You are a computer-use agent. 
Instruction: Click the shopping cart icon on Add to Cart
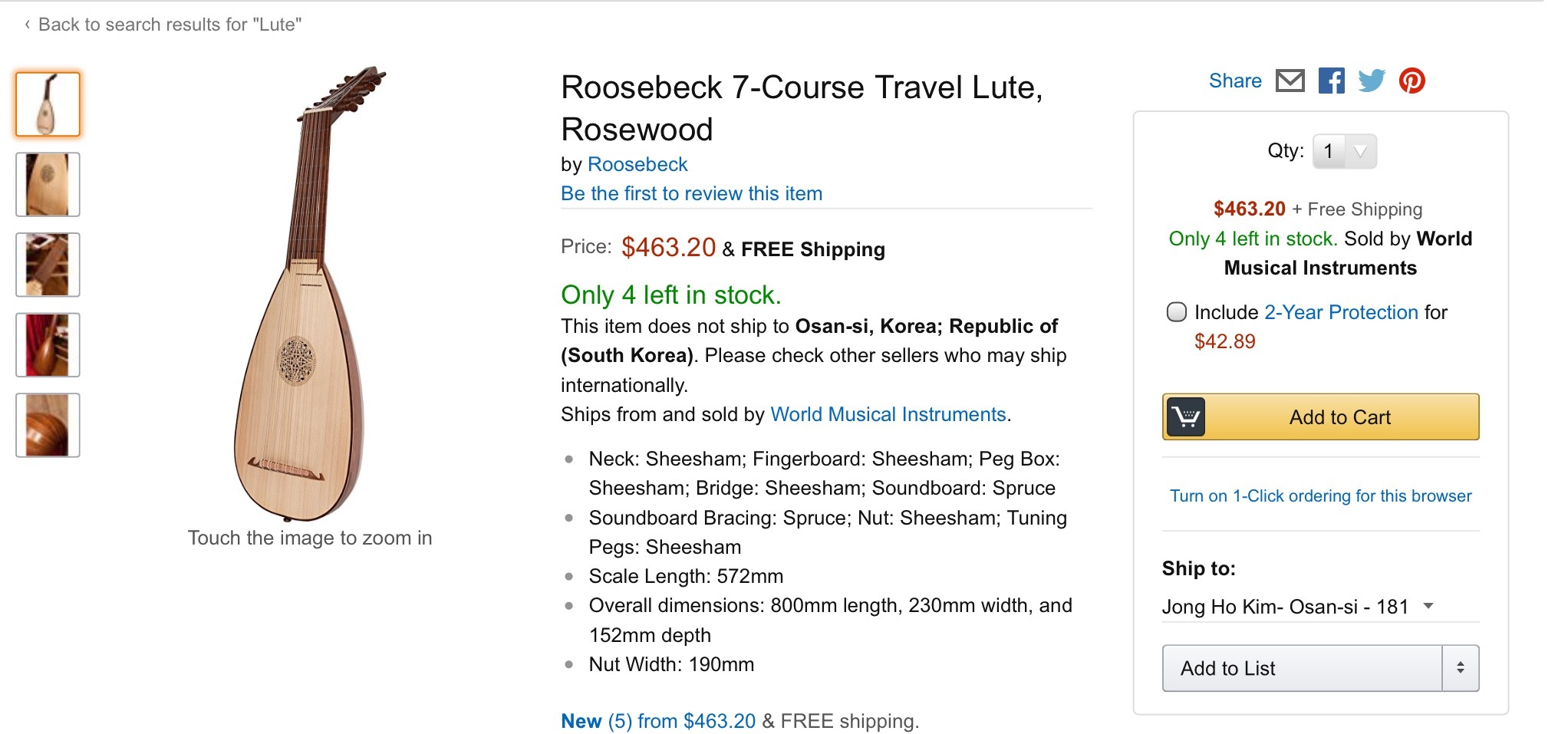pyautogui.click(x=1186, y=417)
